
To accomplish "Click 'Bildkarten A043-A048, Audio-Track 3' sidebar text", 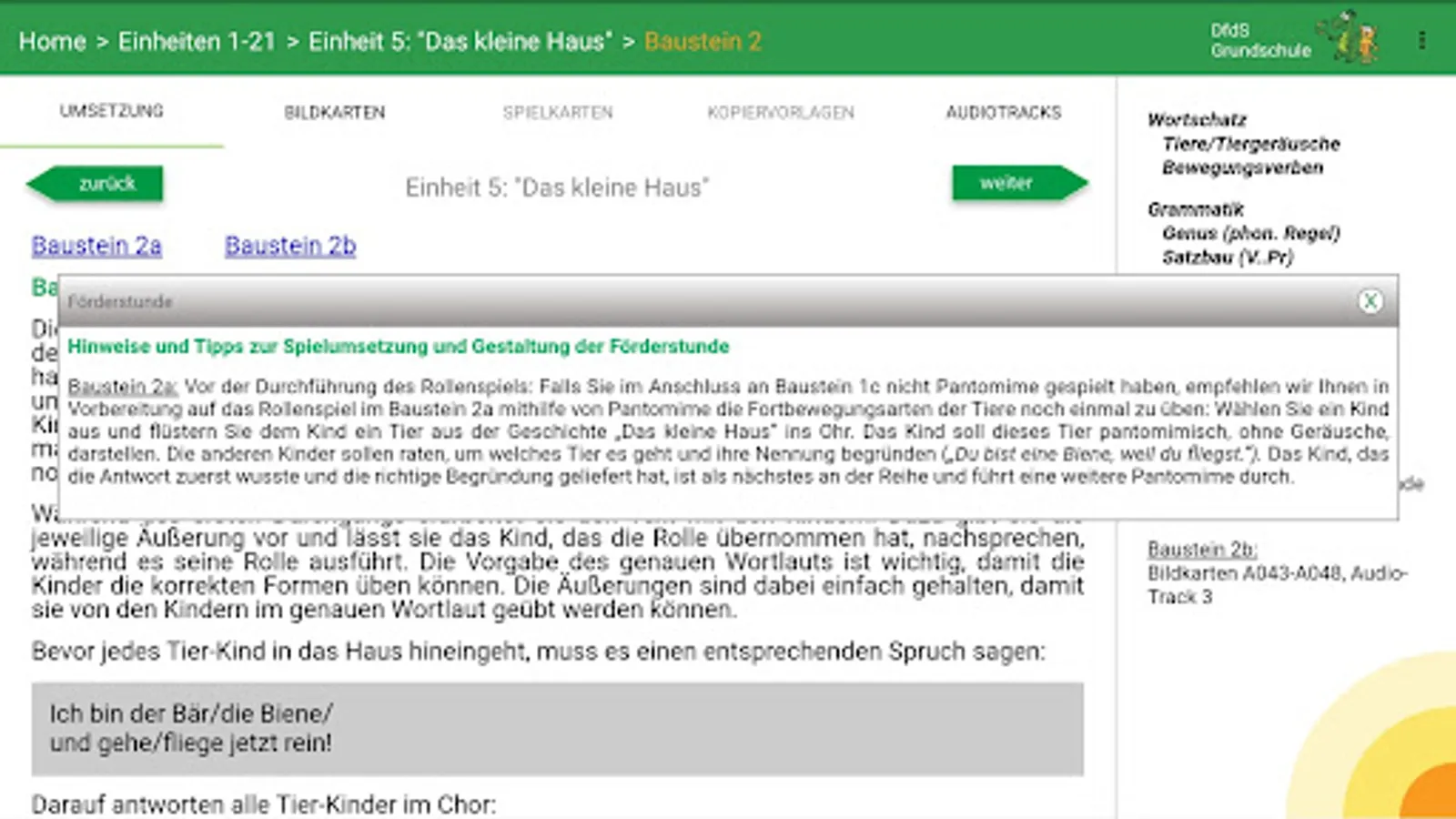I will tap(1278, 584).
